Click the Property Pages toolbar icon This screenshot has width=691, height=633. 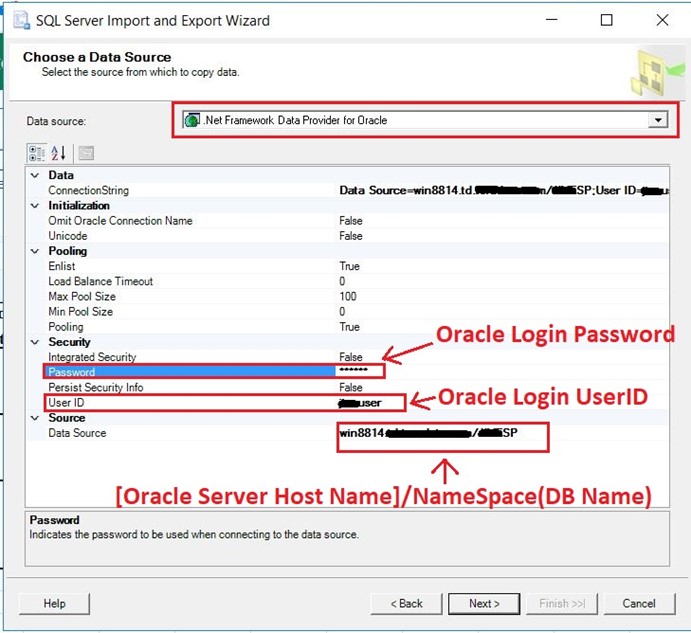[x=86, y=153]
